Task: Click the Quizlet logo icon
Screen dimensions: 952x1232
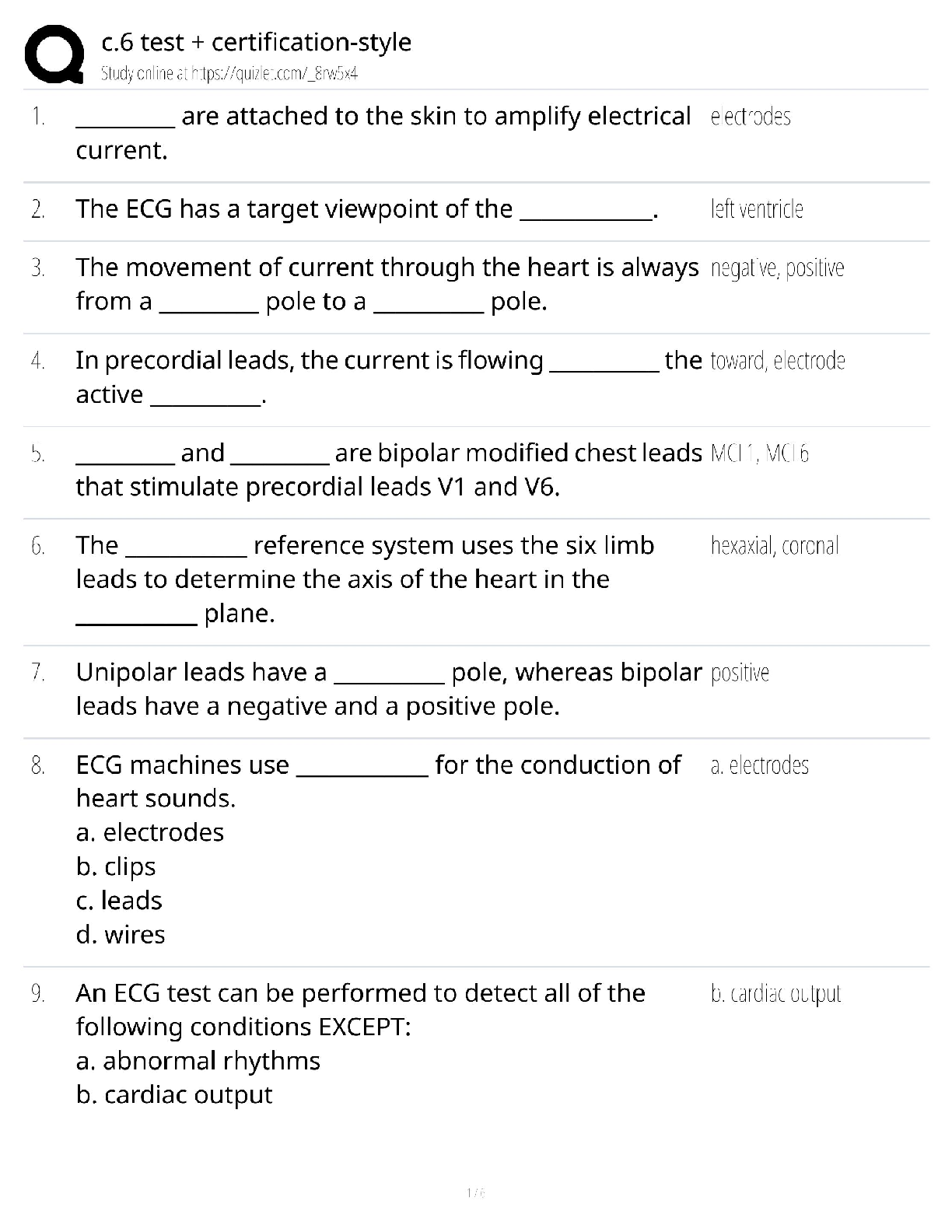Action: tap(54, 54)
